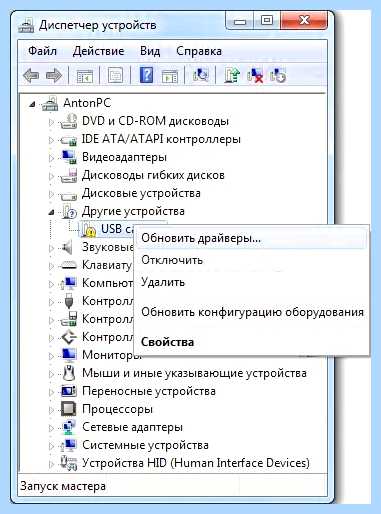Choose Отключить in the context menu

pos(251,260)
